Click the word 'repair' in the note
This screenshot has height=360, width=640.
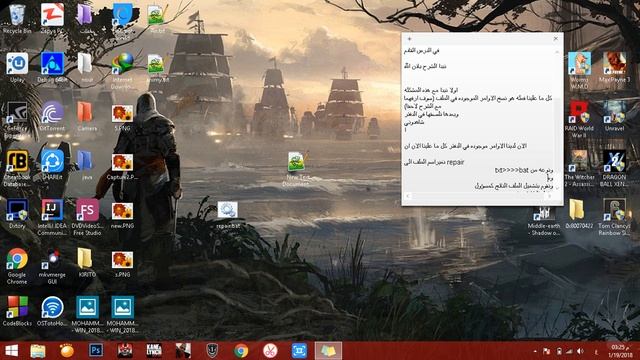point(455,162)
